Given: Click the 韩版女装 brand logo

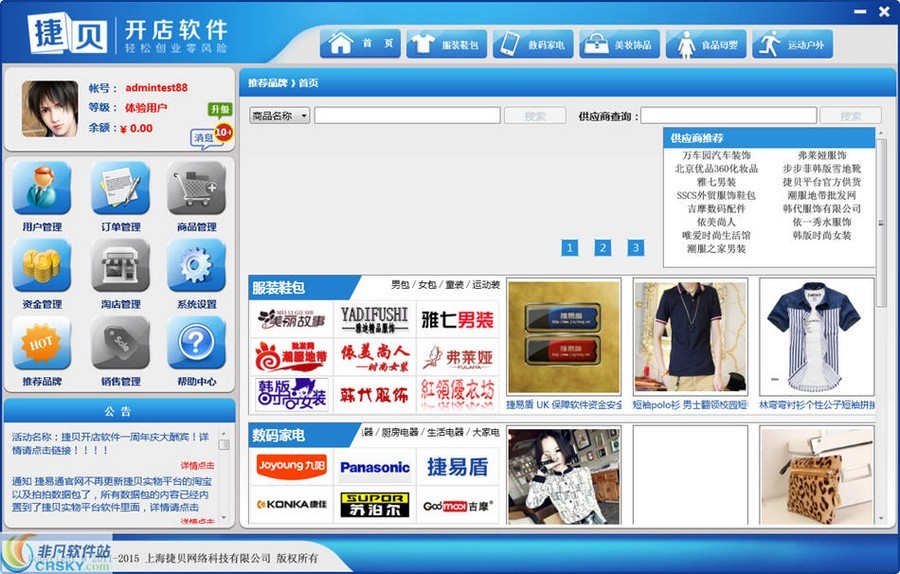Looking at the screenshot, I should [292, 394].
